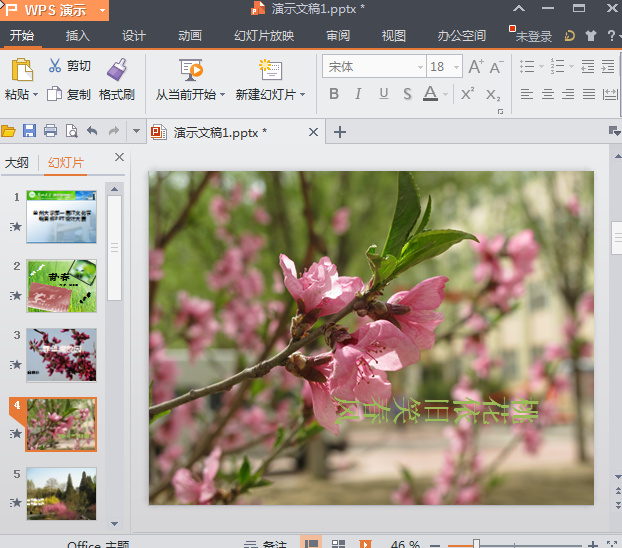Click the print icon in quick access toolbar
This screenshot has width=622, height=548.
[50, 131]
